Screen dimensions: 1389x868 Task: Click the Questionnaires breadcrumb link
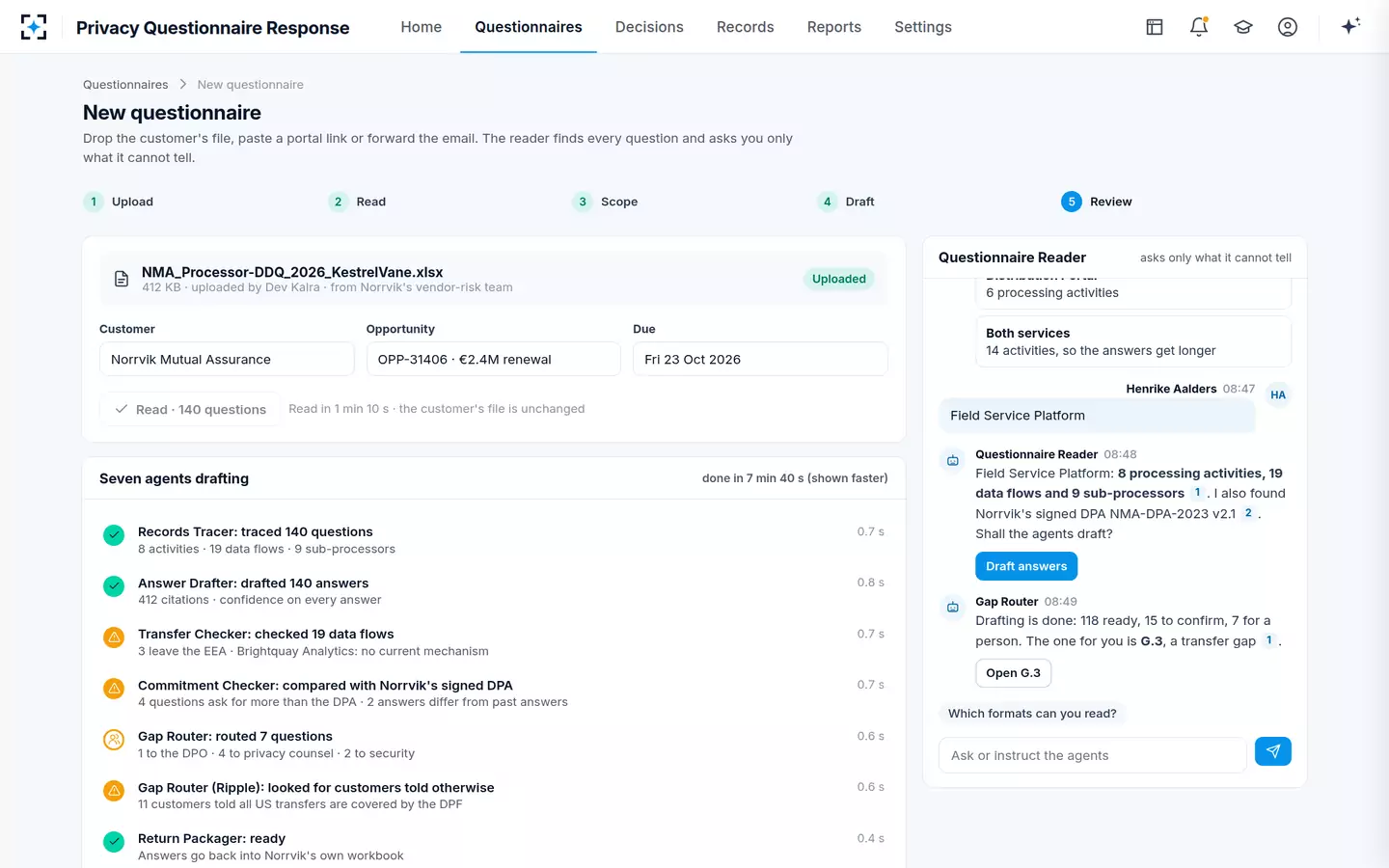point(125,85)
